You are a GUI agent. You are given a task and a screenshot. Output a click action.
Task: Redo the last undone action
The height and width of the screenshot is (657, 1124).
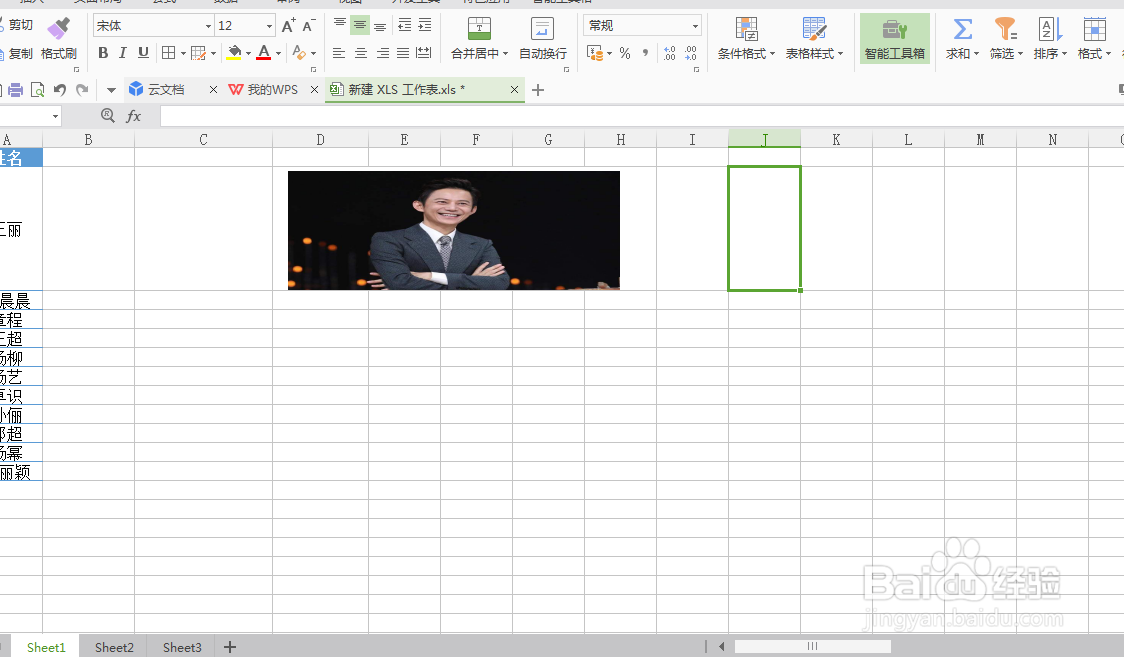pos(82,90)
